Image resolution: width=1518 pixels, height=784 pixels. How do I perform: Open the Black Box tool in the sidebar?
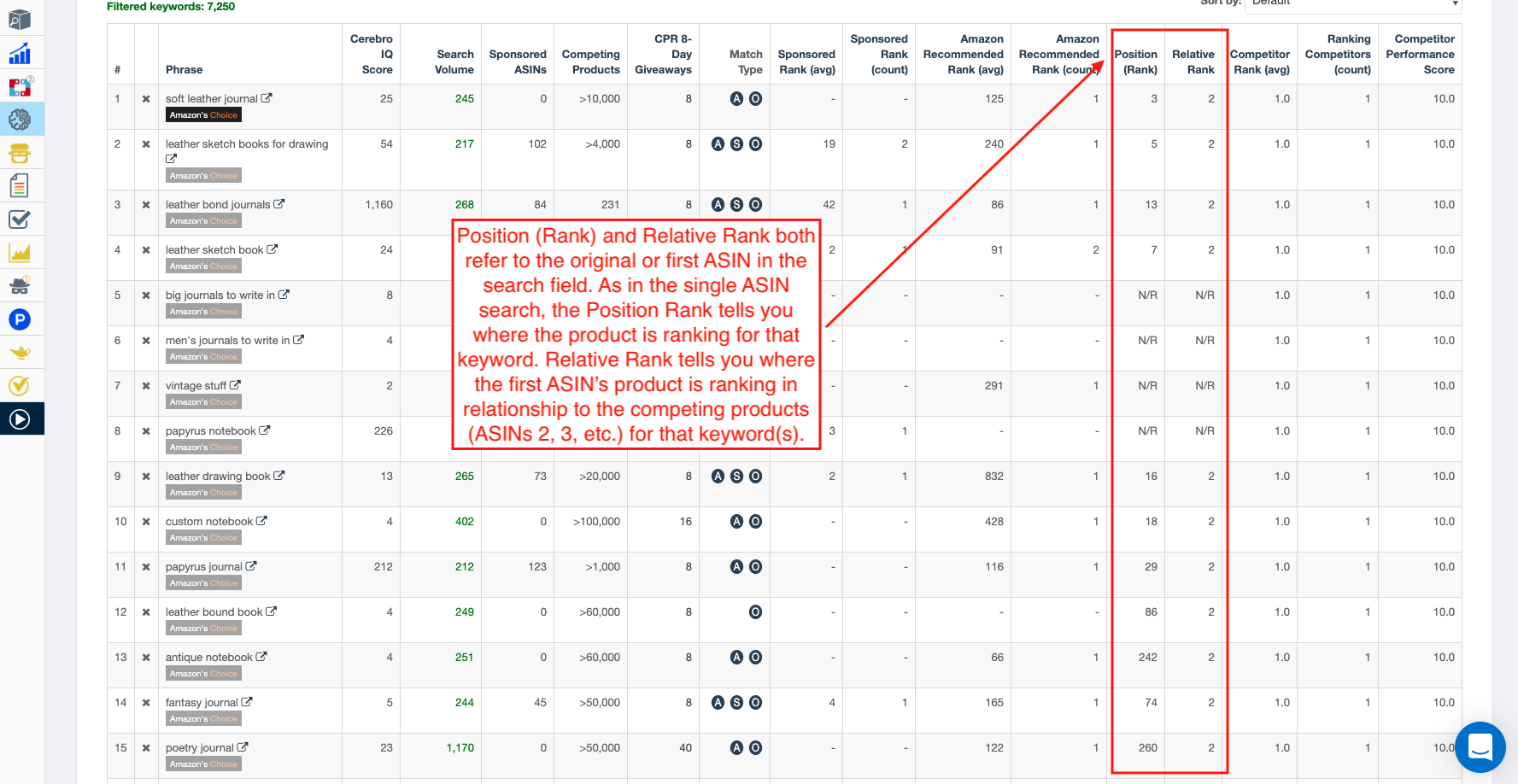(20, 20)
